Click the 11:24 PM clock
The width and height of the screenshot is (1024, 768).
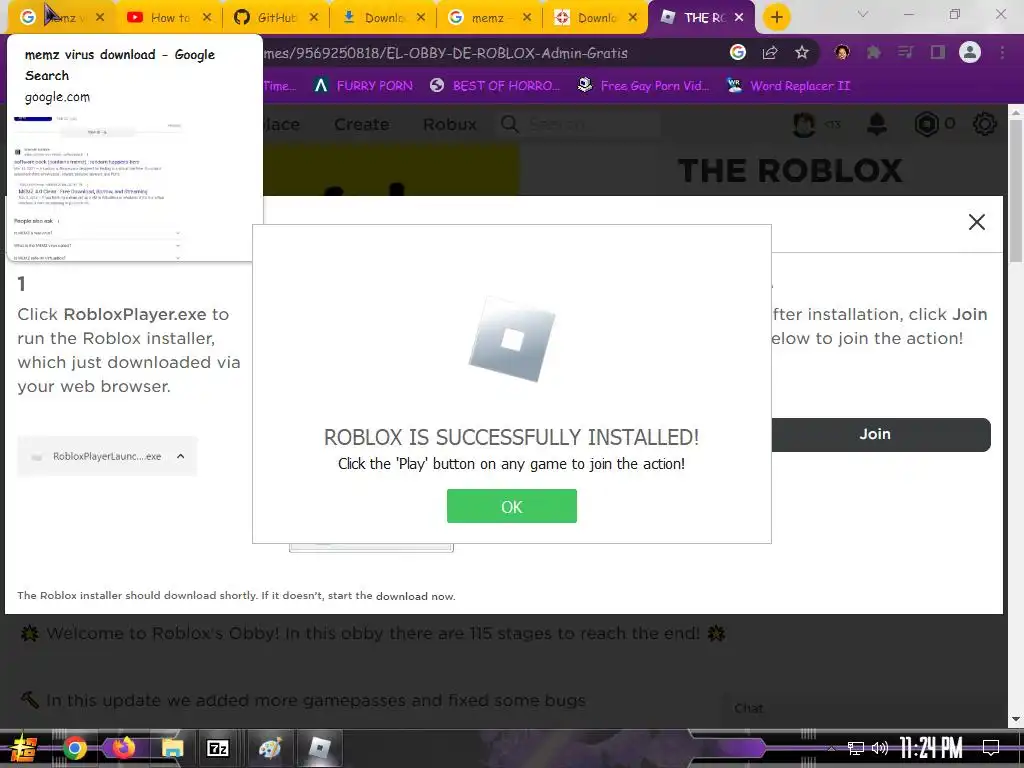(x=931, y=748)
